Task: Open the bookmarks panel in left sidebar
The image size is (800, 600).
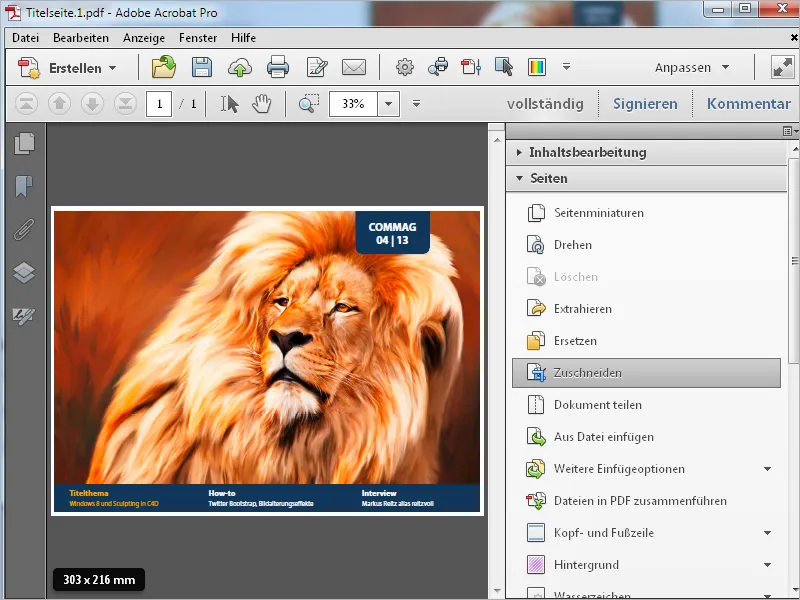Action: coord(24,186)
